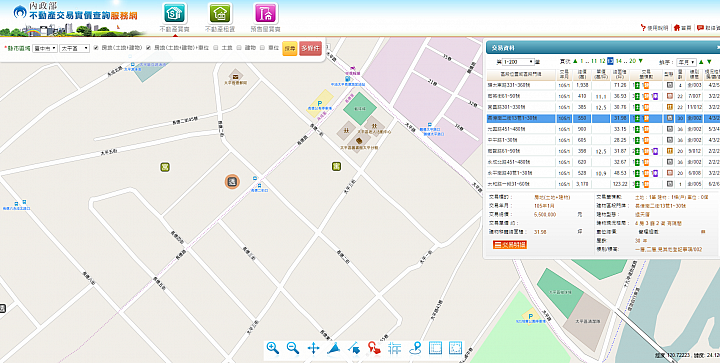
Task: Click orange building icon in the 590 price row
Action: 646,129
